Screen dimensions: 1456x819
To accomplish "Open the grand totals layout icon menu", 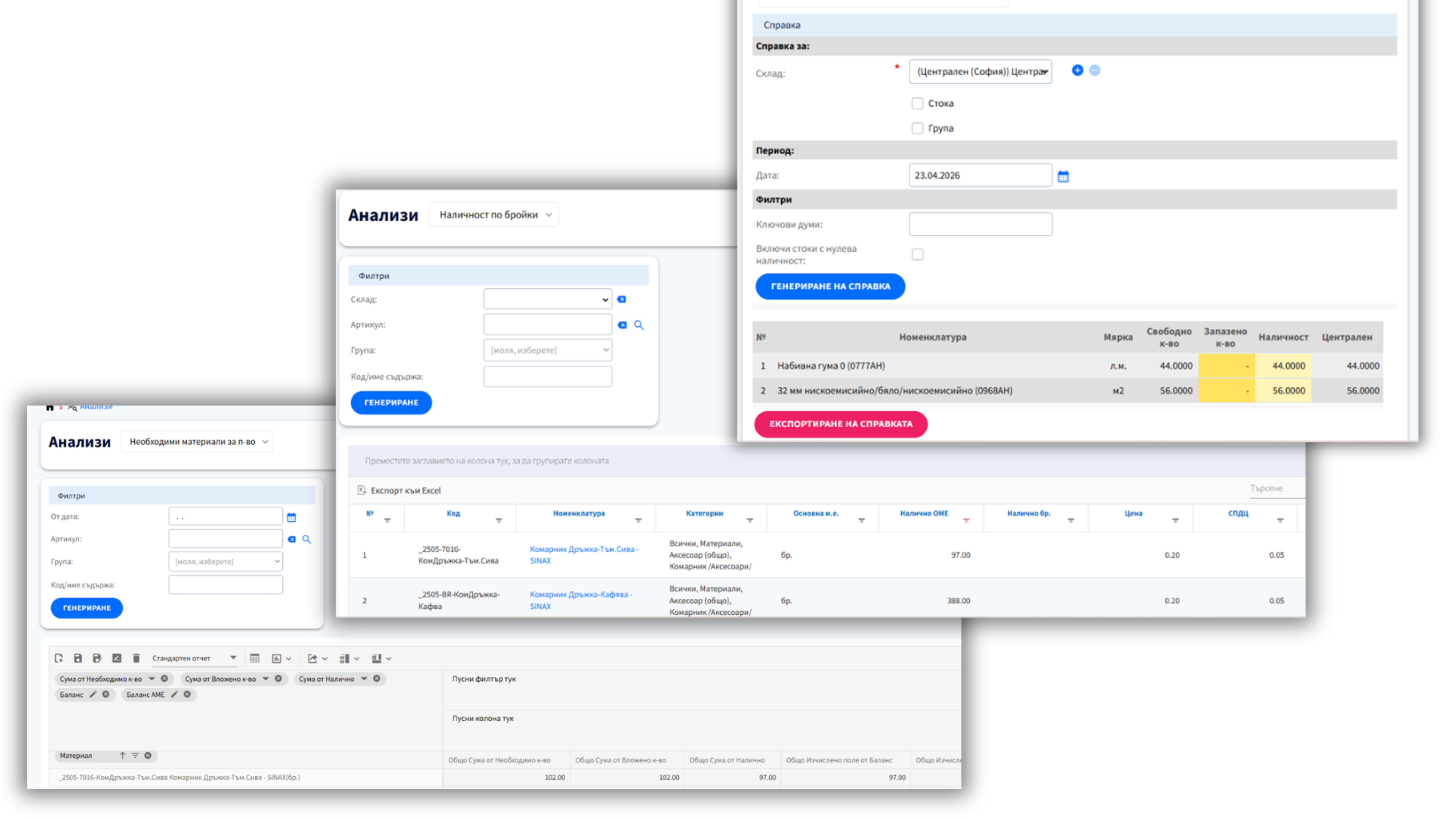I will [x=381, y=659].
